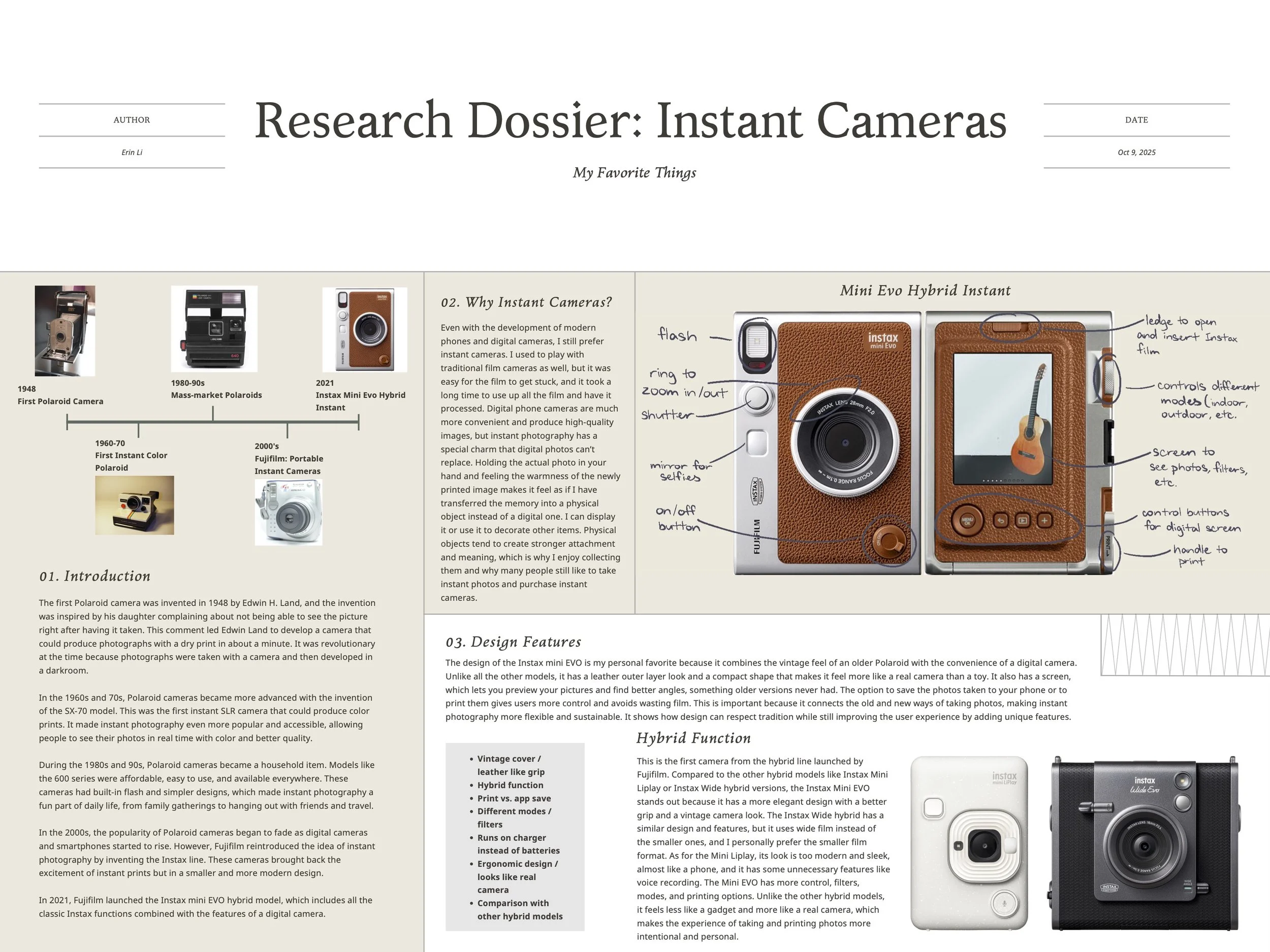Click the Hybrid Function heading
The width and height of the screenshot is (1270, 952).
point(693,738)
